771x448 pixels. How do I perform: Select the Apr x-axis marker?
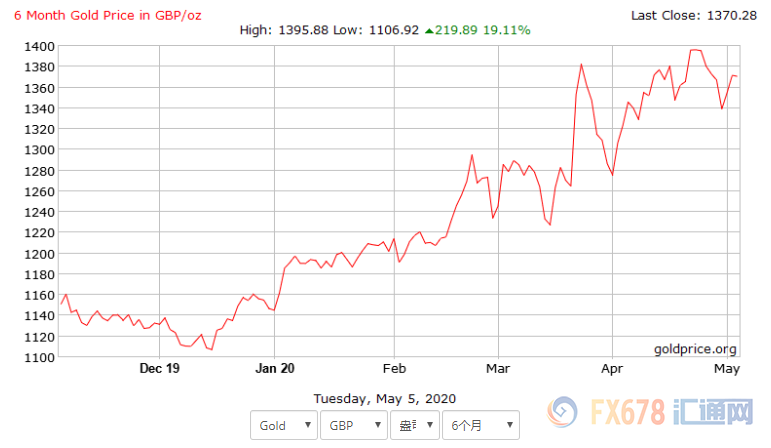[613, 368]
